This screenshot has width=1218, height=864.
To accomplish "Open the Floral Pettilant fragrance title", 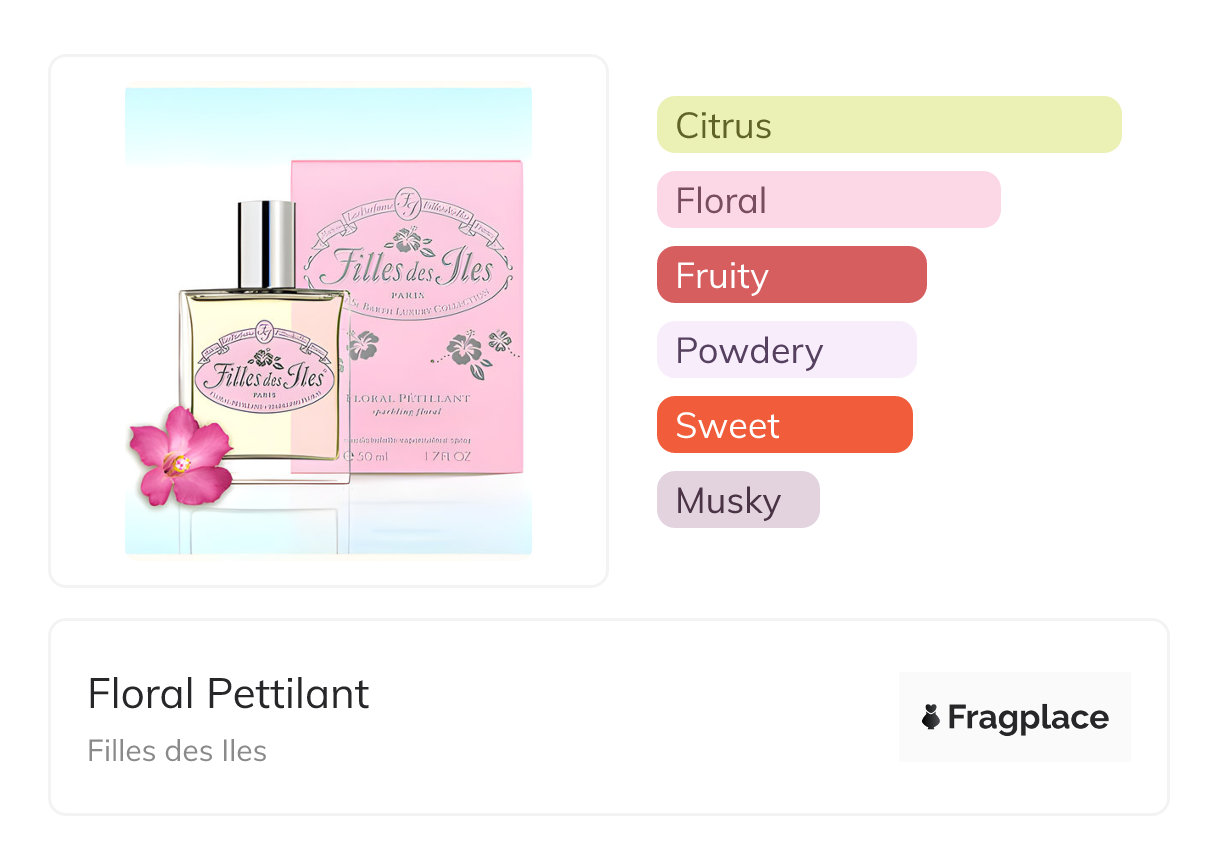I will (x=229, y=694).
